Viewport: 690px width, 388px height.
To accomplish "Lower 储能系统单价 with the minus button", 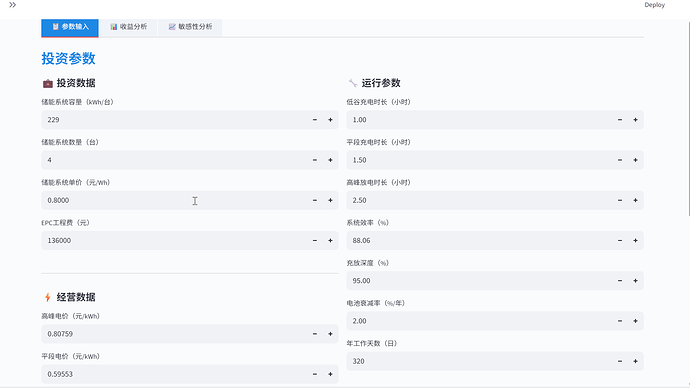I will click(x=315, y=200).
